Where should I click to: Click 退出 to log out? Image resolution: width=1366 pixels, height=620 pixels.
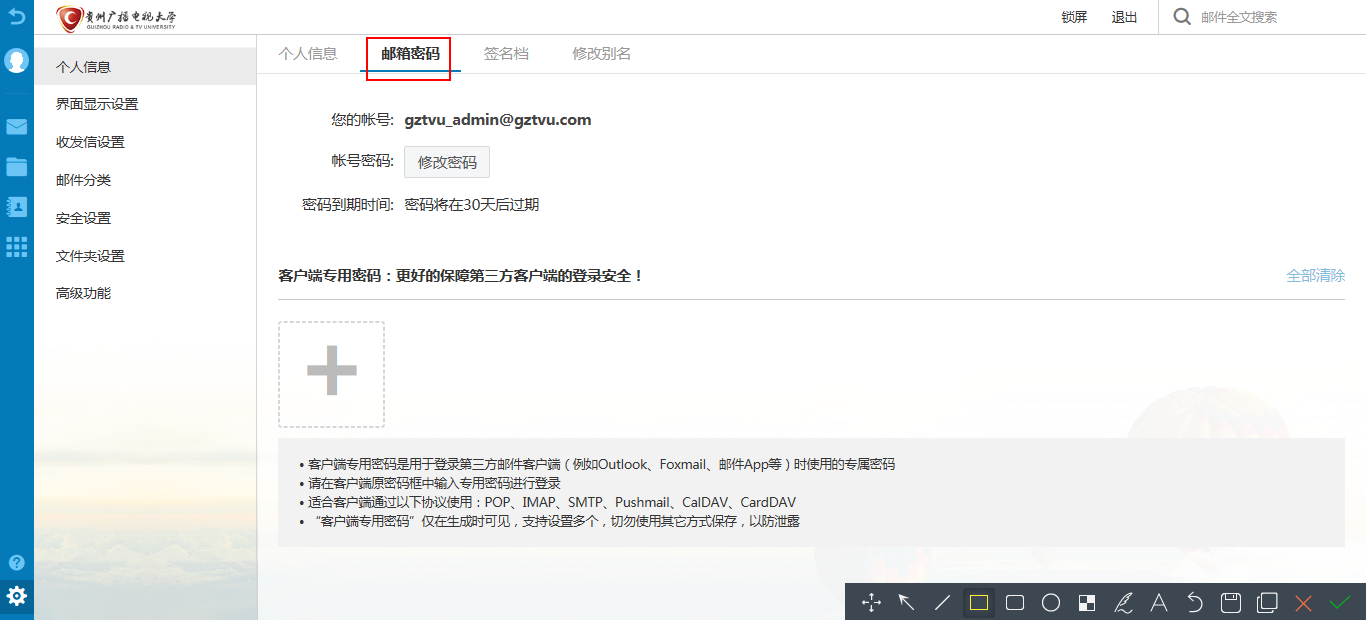point(1124,17)
